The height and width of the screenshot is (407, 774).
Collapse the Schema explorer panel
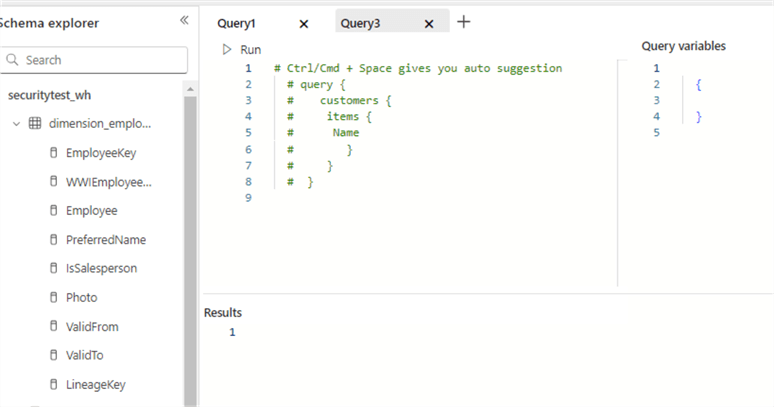(x=184, y=21)
